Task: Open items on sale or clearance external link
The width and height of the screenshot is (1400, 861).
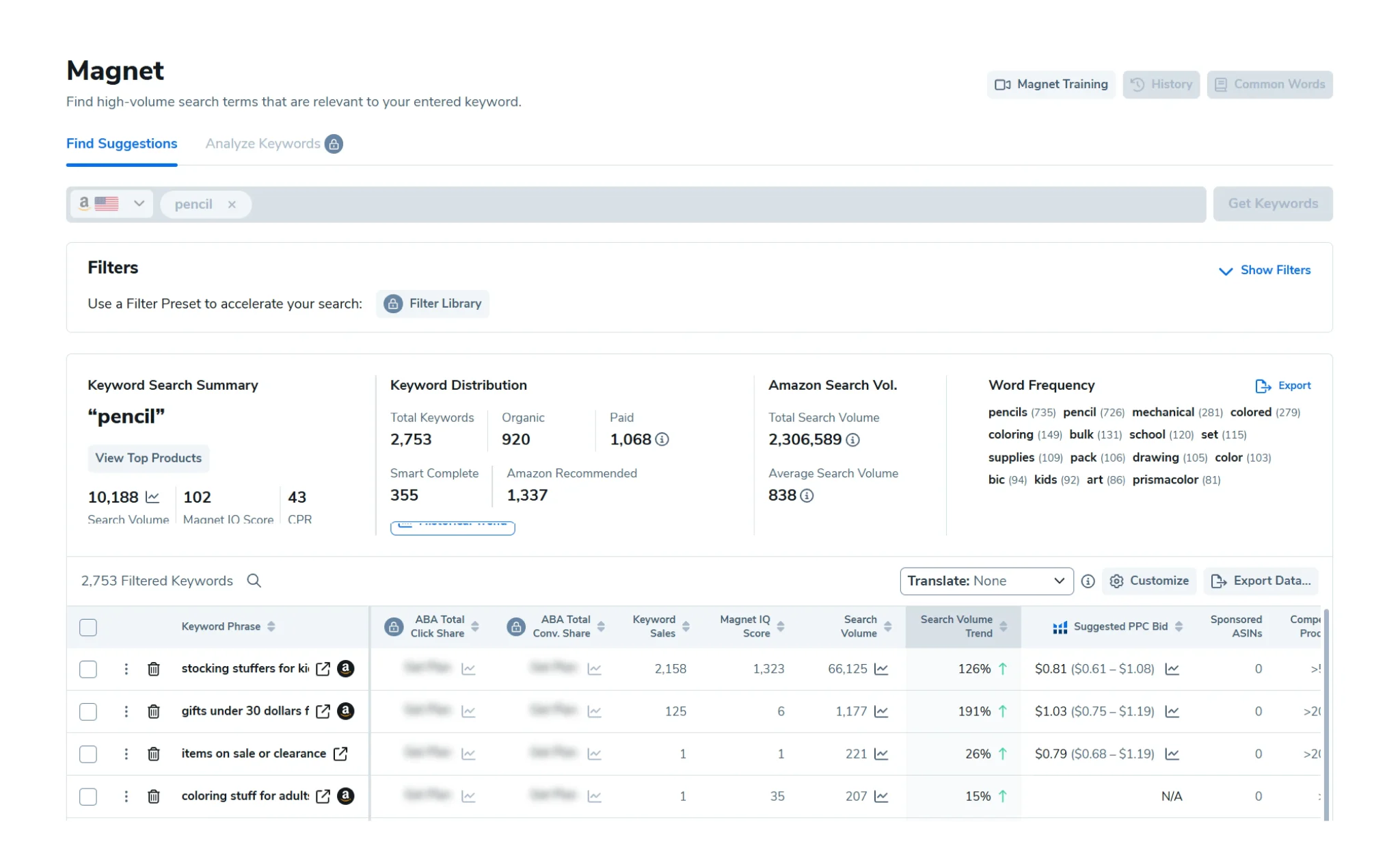Action: point(340,754)
